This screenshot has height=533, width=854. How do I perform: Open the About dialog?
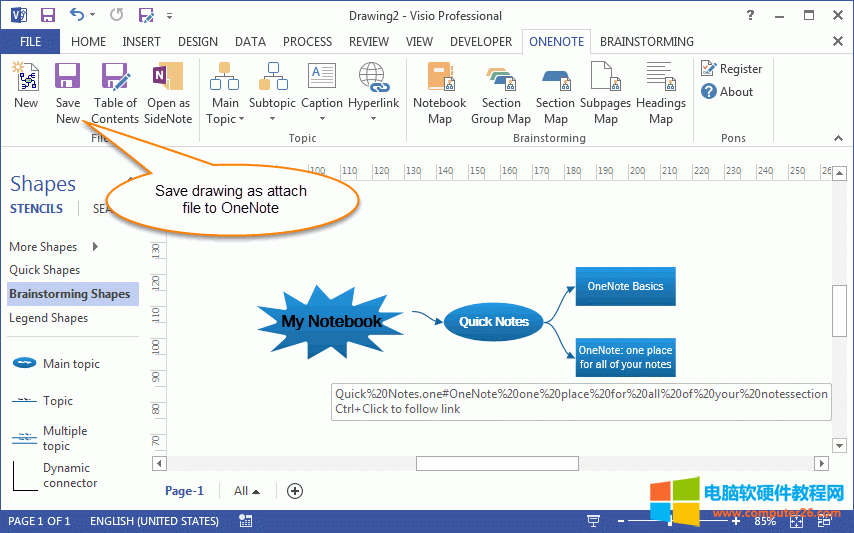point(728,92)
